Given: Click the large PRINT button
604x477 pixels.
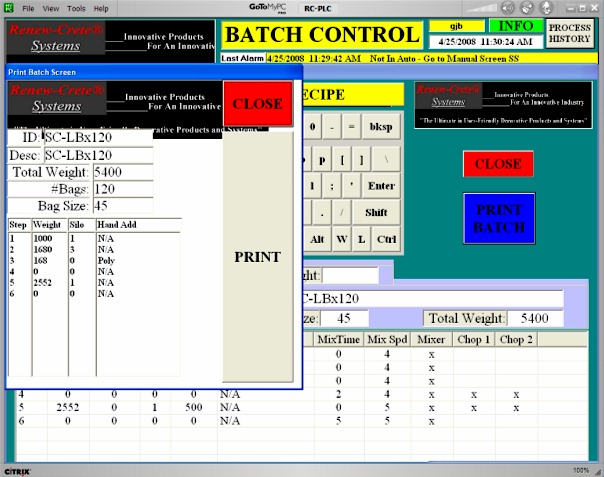Looking at the screenshot, I should click(258, 257).
